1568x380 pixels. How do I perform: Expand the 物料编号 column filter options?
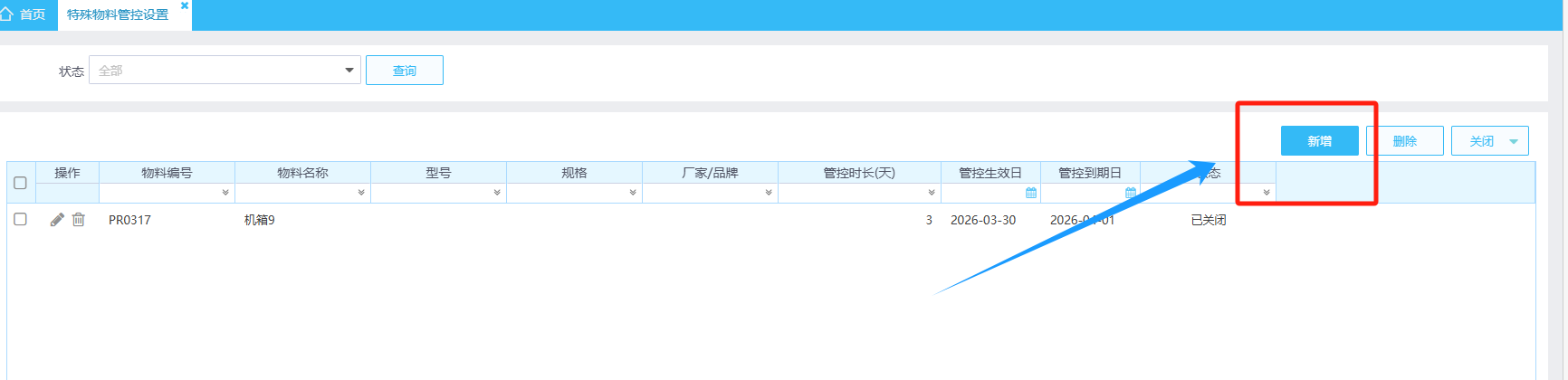[x=225, y=193]
